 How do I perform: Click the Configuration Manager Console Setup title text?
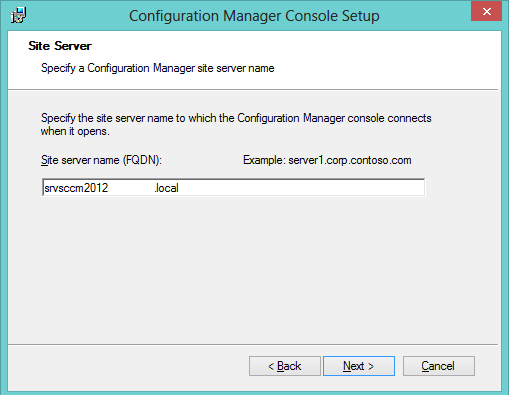click(x=254, y=16)
